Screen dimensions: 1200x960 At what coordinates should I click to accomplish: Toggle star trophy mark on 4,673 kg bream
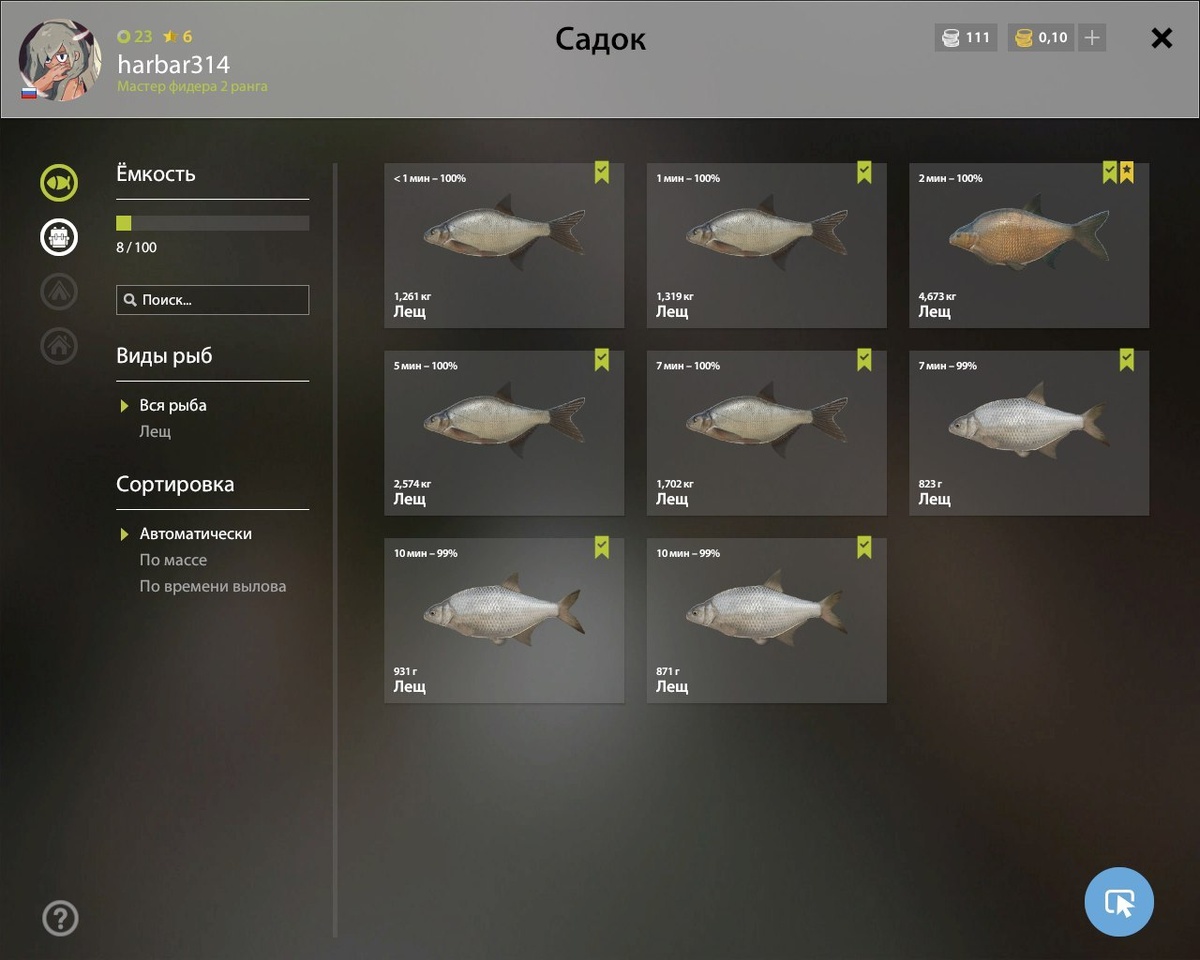click(1126, 172)
